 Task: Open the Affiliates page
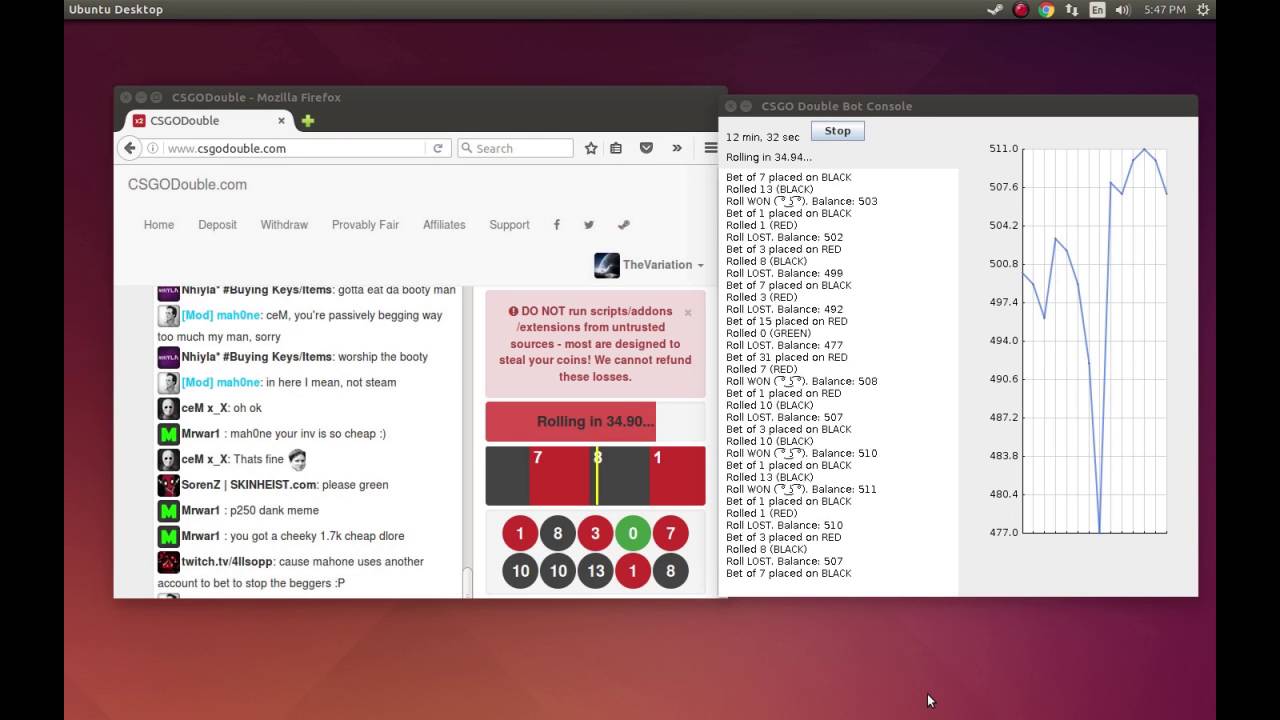444,225
